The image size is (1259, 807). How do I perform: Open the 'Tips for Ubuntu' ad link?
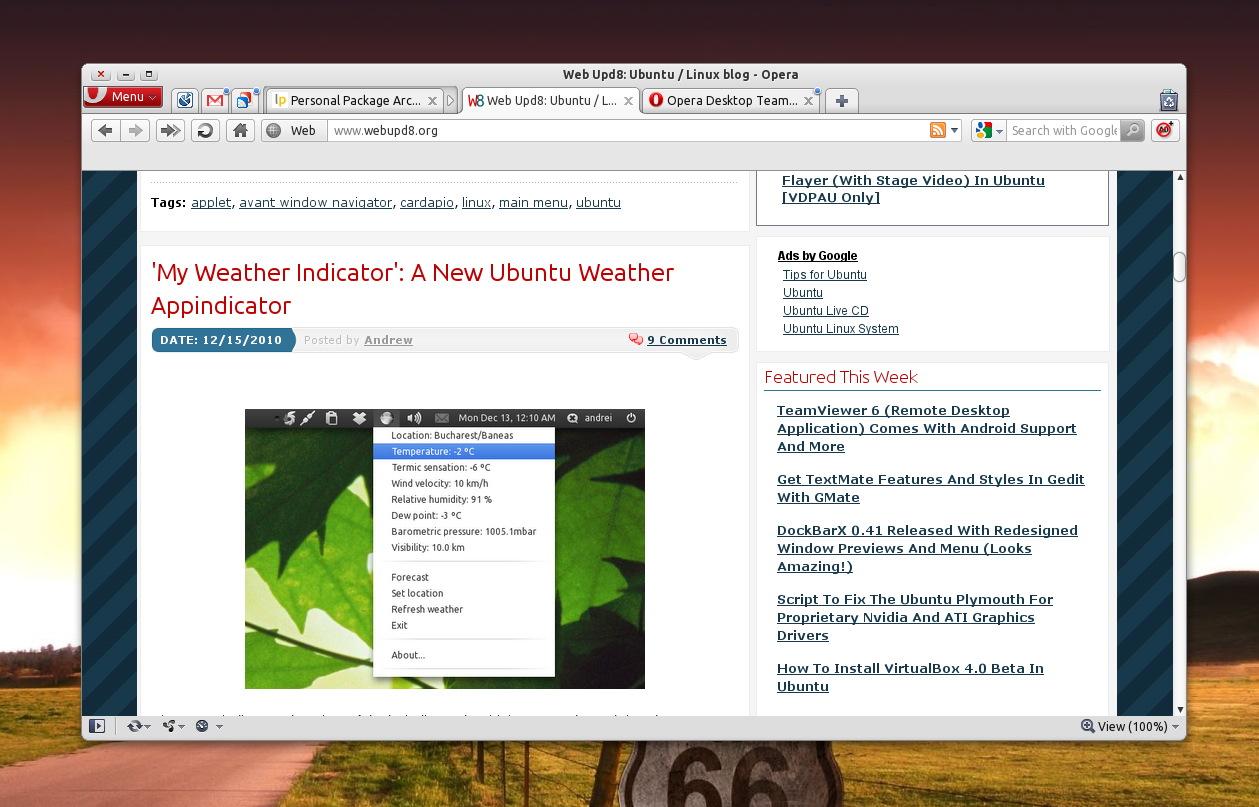(x=825, y=275)
